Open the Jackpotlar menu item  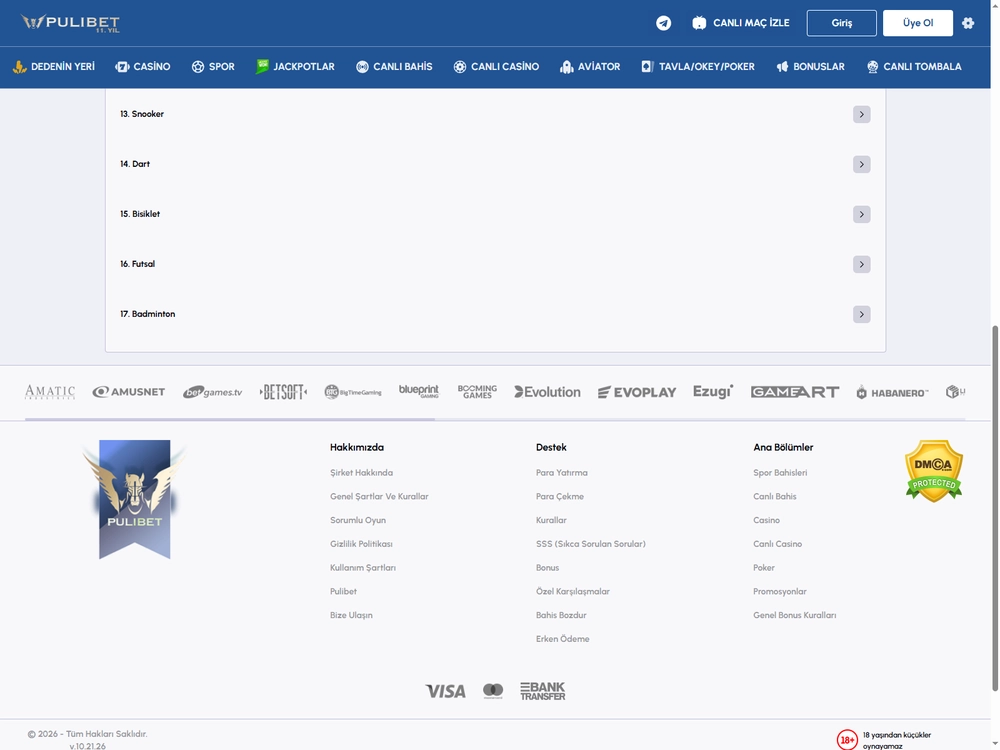(x=295, y=66)
